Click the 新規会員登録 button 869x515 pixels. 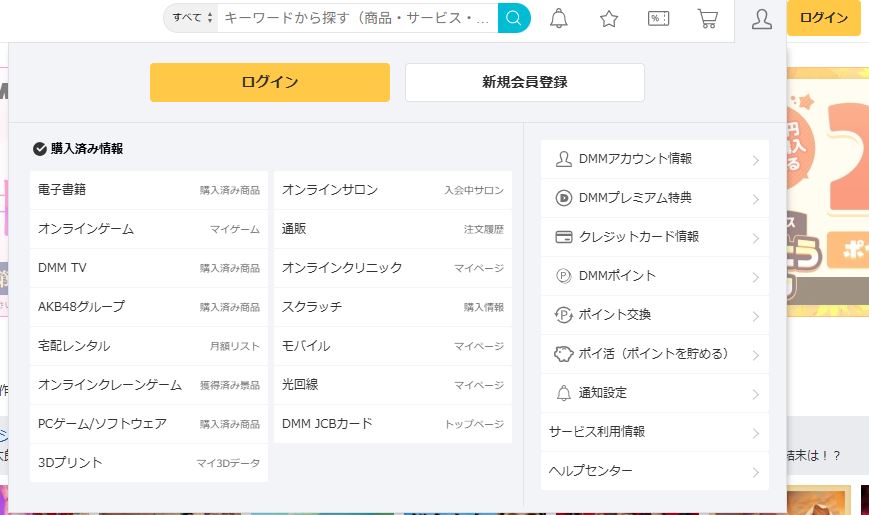524,82
